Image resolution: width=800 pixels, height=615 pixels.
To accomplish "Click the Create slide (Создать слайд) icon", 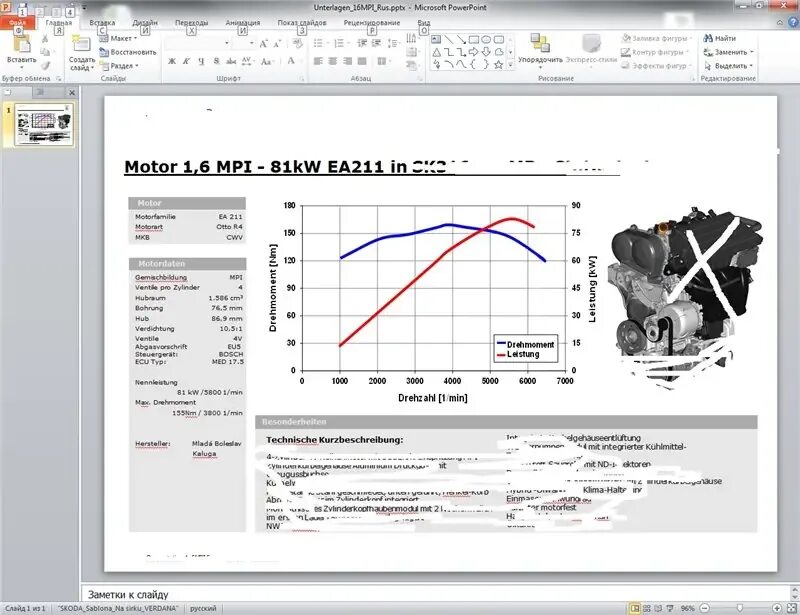I will pos(82,44).
